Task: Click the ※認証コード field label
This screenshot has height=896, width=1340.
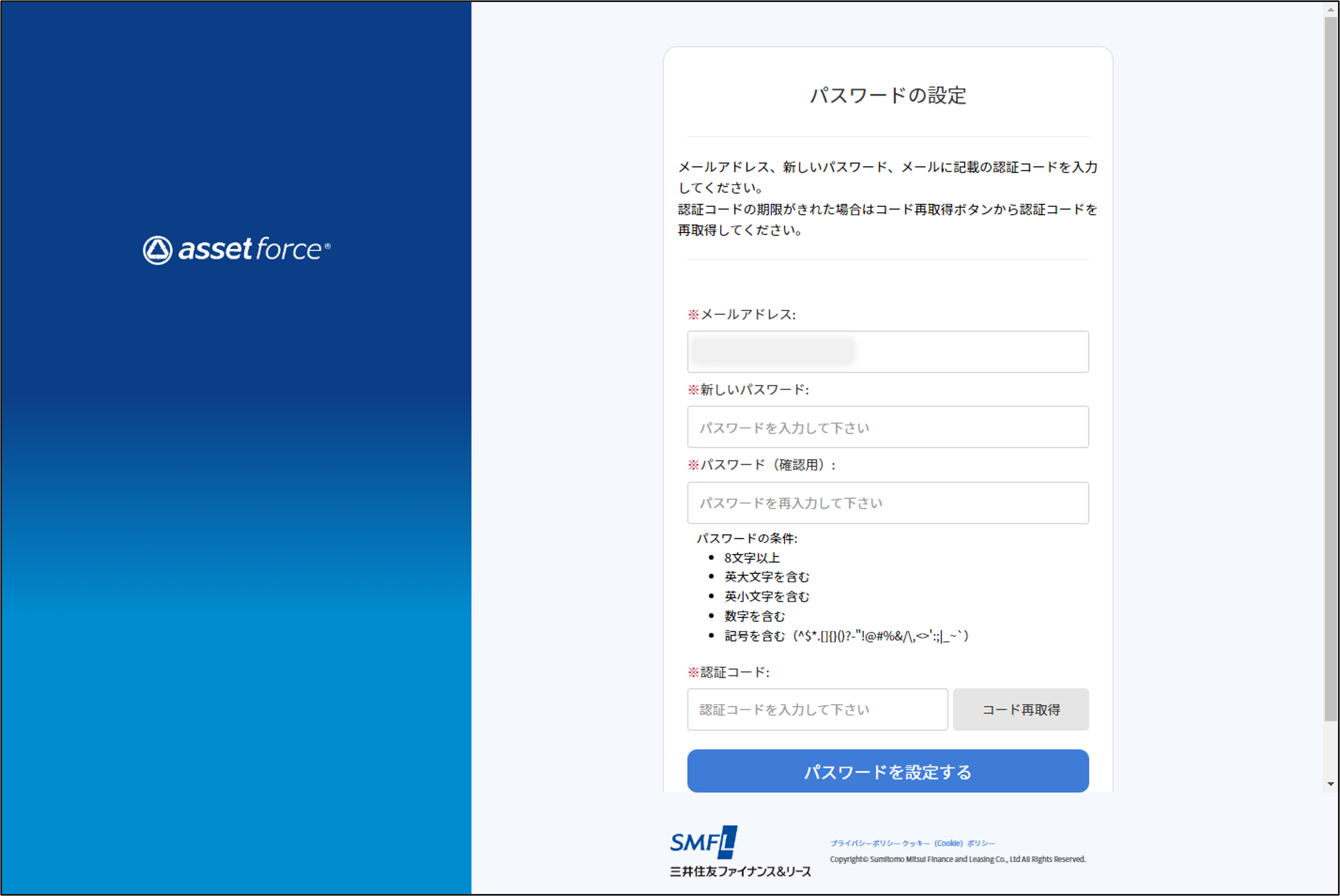Action: pos(728,672)
